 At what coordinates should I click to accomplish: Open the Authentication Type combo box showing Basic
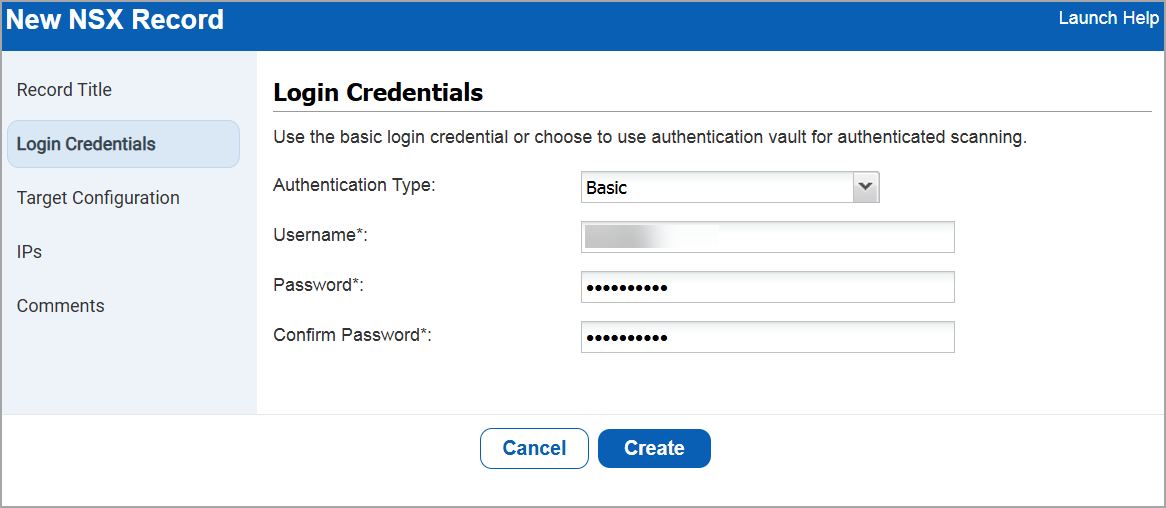click(x=716, y=187)
